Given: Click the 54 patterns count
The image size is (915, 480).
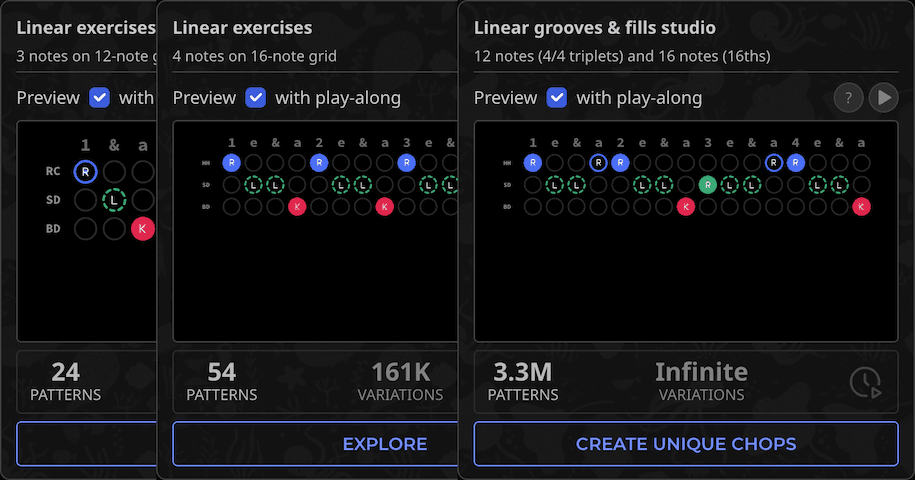Looking at the screenshot, I should coord(221,373).
